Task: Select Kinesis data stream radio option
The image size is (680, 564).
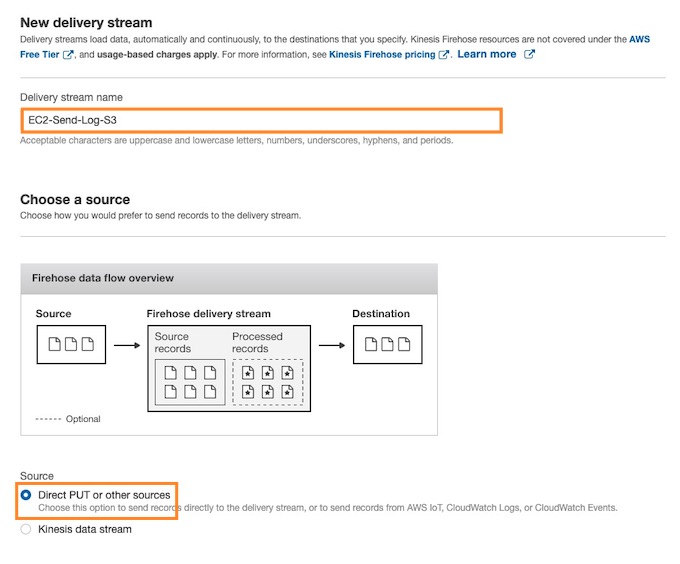Action: click(x=26, y=529)
